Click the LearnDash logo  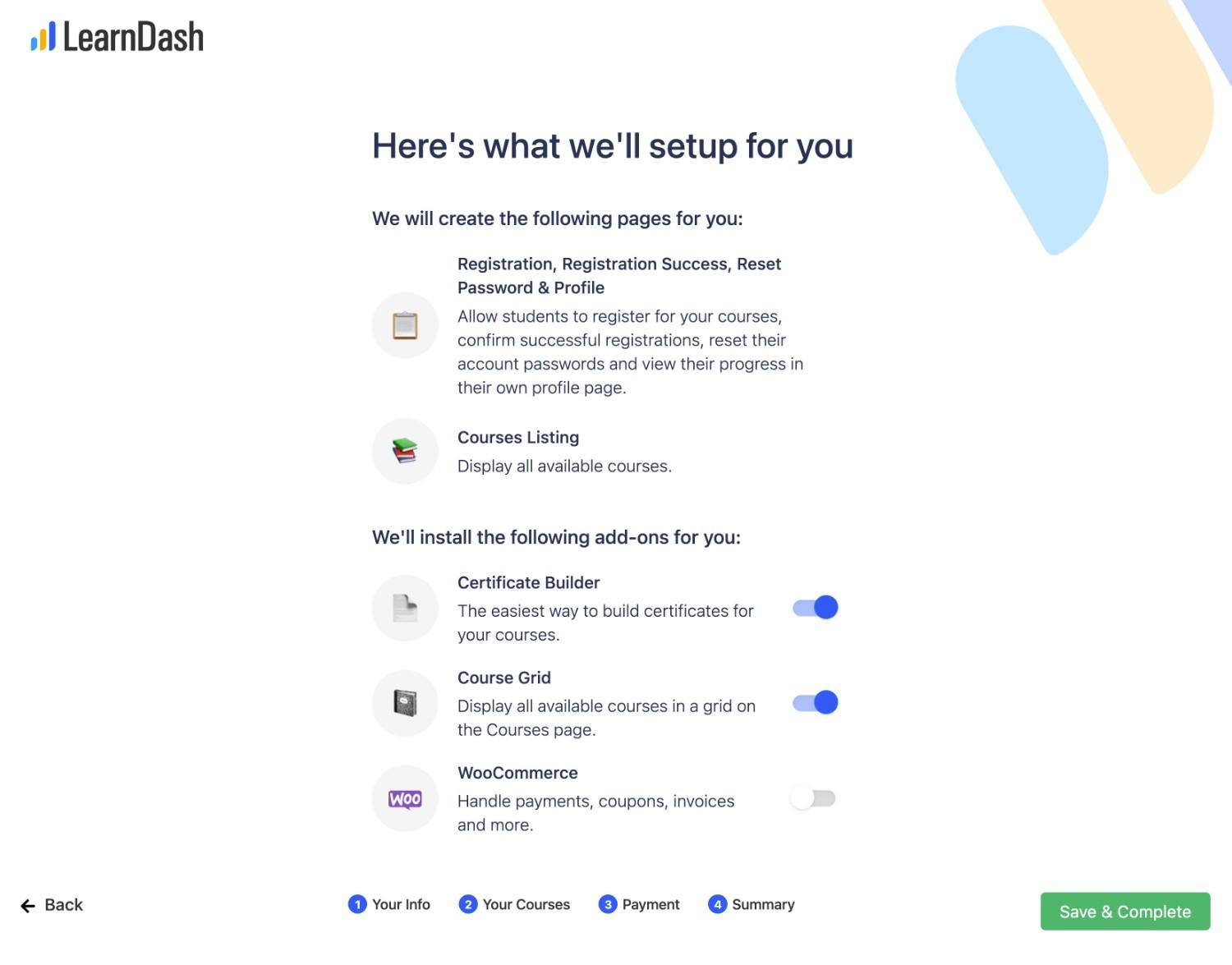(x=117, y=37)
